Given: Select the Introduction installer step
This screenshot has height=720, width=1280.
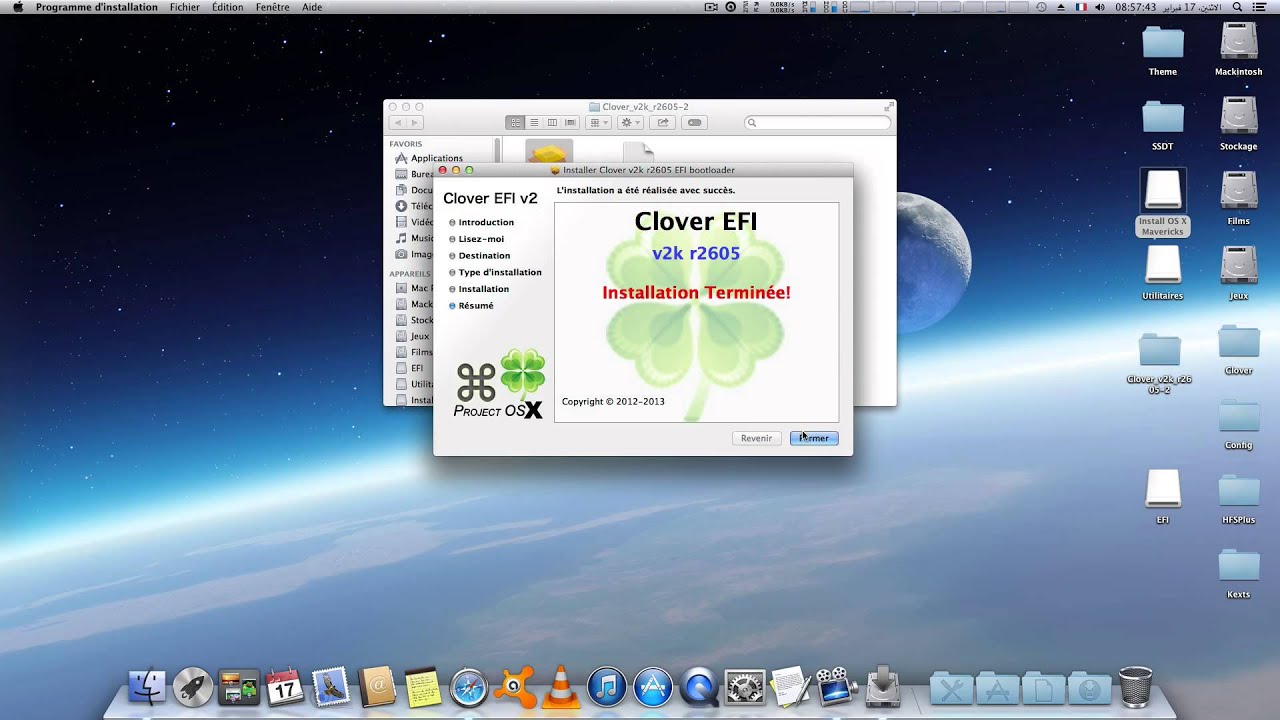Looking at the screenshot, I should tap(486, 222).
